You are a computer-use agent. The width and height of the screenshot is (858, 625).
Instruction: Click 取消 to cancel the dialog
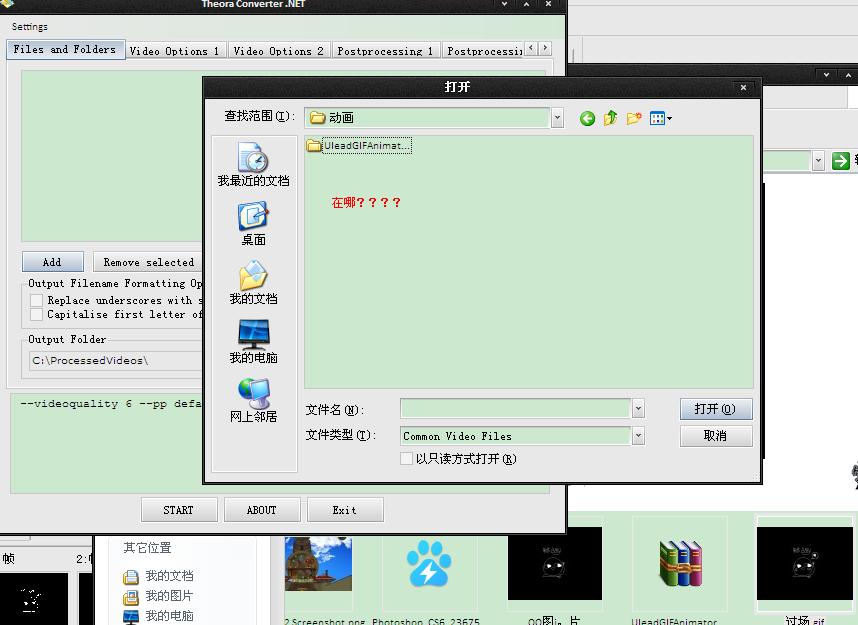[x=716, y=436]
